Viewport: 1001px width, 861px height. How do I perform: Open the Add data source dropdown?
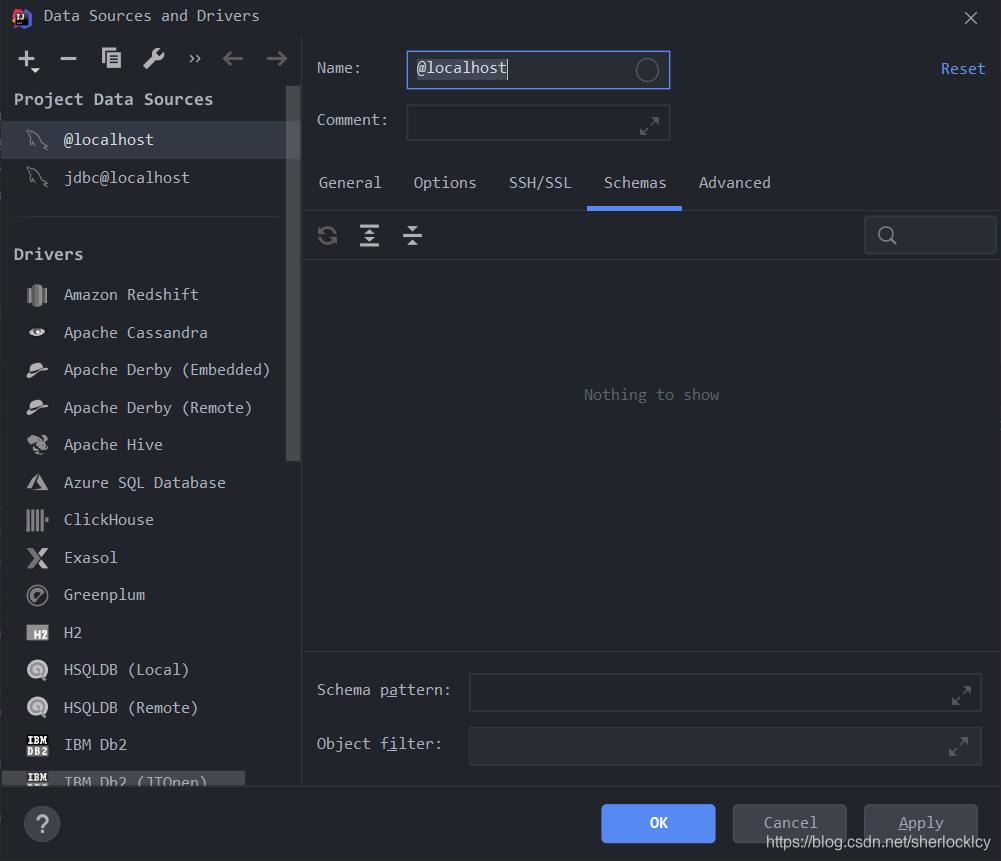[x=27, y=59]
